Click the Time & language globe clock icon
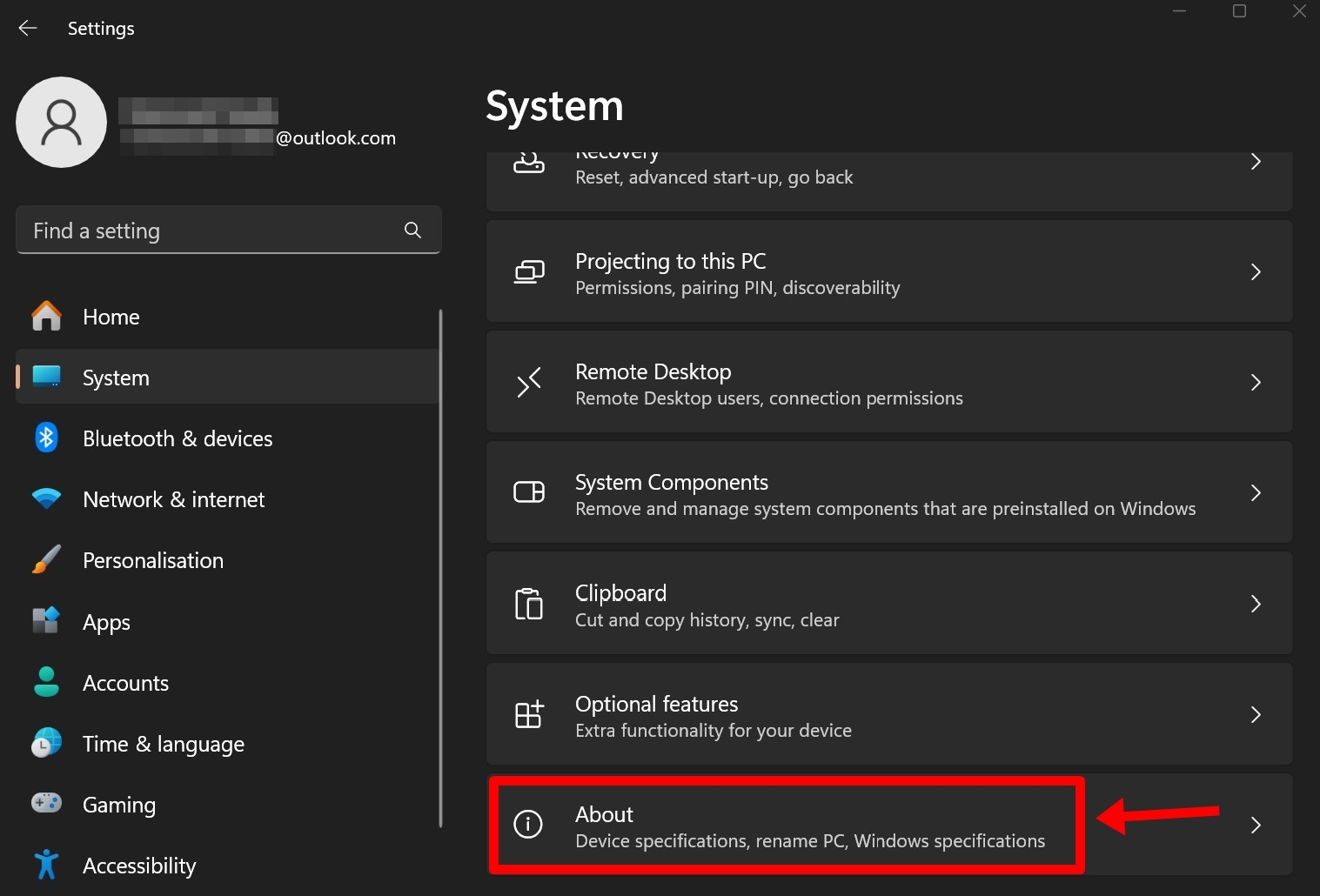 click(46, 743)
